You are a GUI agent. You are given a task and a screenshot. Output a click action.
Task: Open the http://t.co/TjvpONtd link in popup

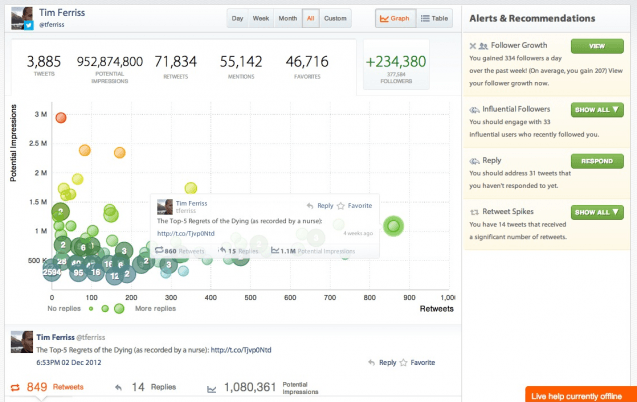click(186, 233)
